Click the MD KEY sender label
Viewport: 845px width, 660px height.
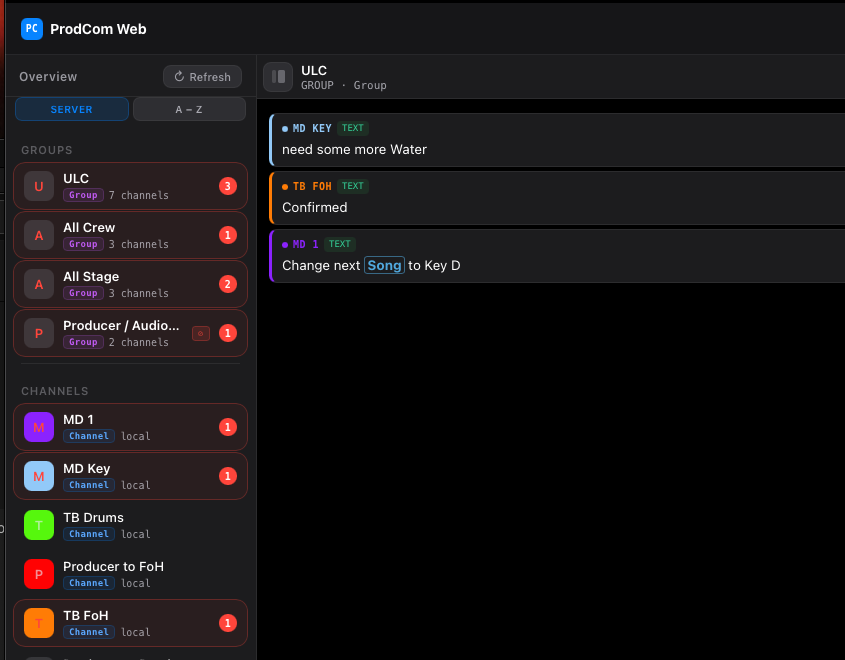point(311,128)
